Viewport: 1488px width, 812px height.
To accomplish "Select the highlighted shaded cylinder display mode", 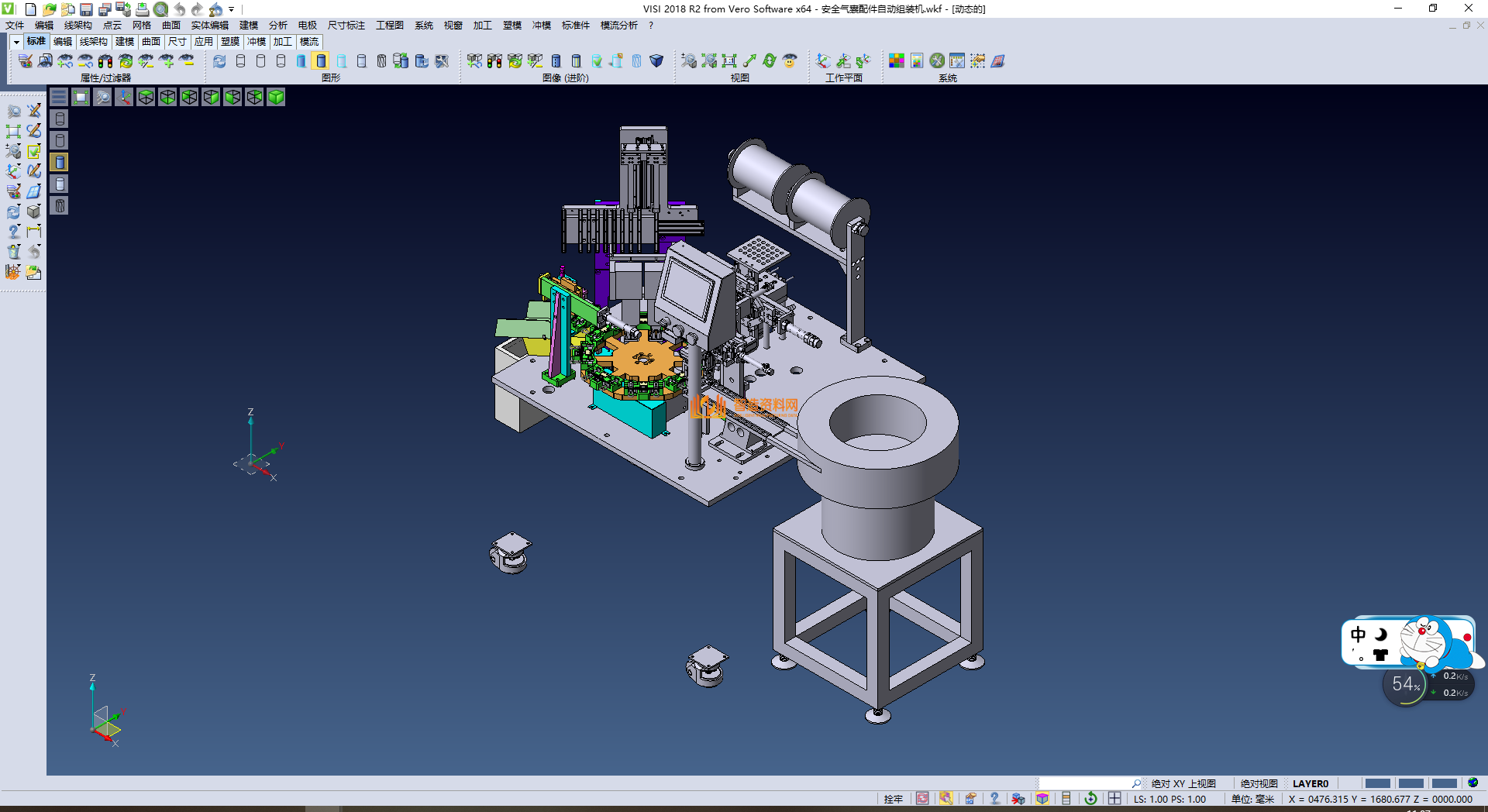I will point(321,61).
